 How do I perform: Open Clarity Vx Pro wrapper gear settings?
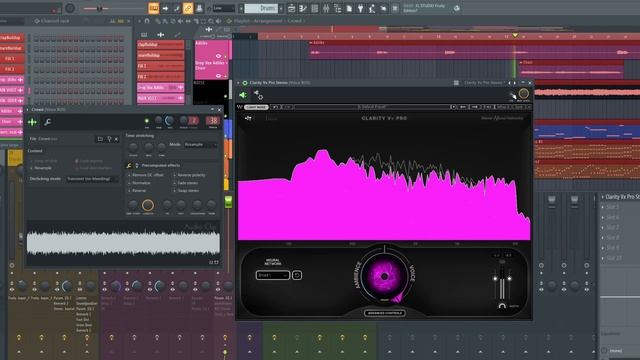259,96
